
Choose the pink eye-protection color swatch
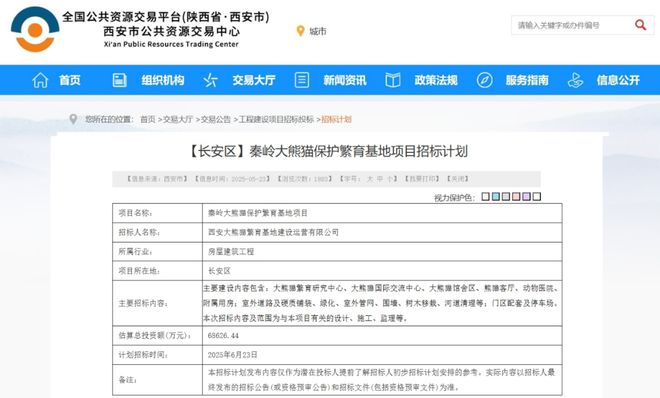click(x=516, y=196)
